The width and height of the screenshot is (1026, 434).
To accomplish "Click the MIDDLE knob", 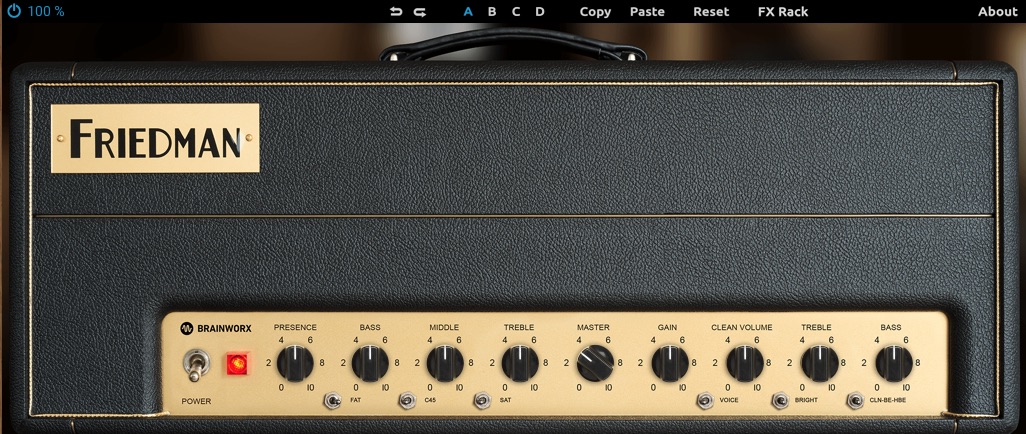I will [x=445, y=363].
